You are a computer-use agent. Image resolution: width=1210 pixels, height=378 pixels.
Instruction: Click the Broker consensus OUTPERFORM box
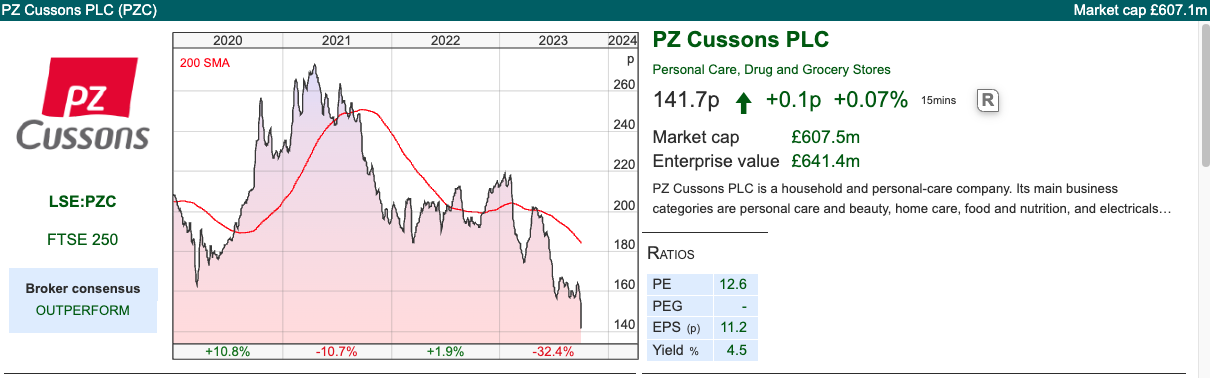click(83, 300)
